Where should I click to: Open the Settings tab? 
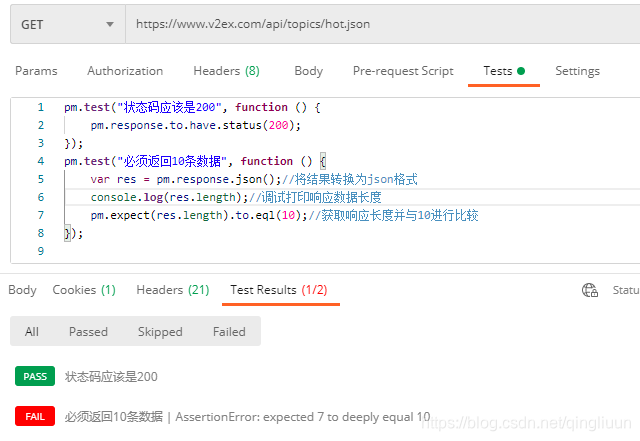coord(577,71)
